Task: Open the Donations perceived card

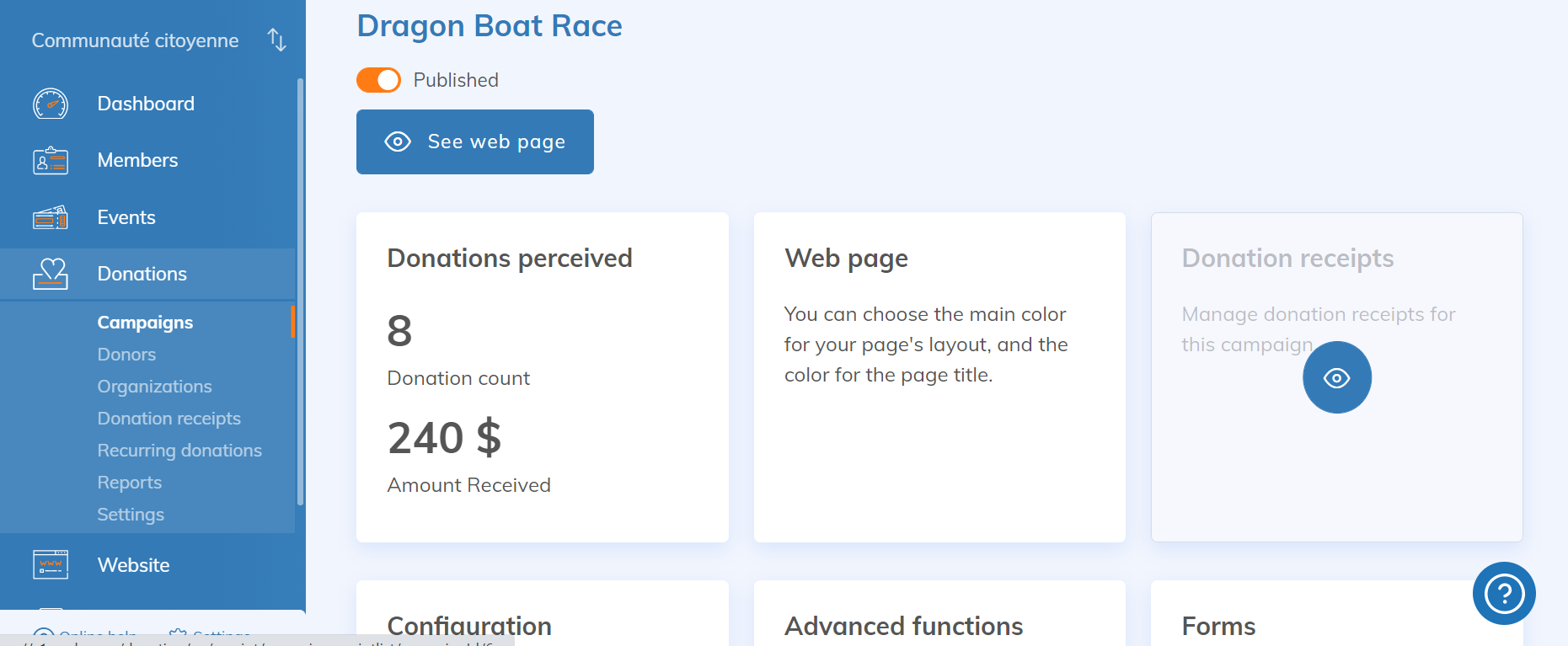Action: point(542,376)
